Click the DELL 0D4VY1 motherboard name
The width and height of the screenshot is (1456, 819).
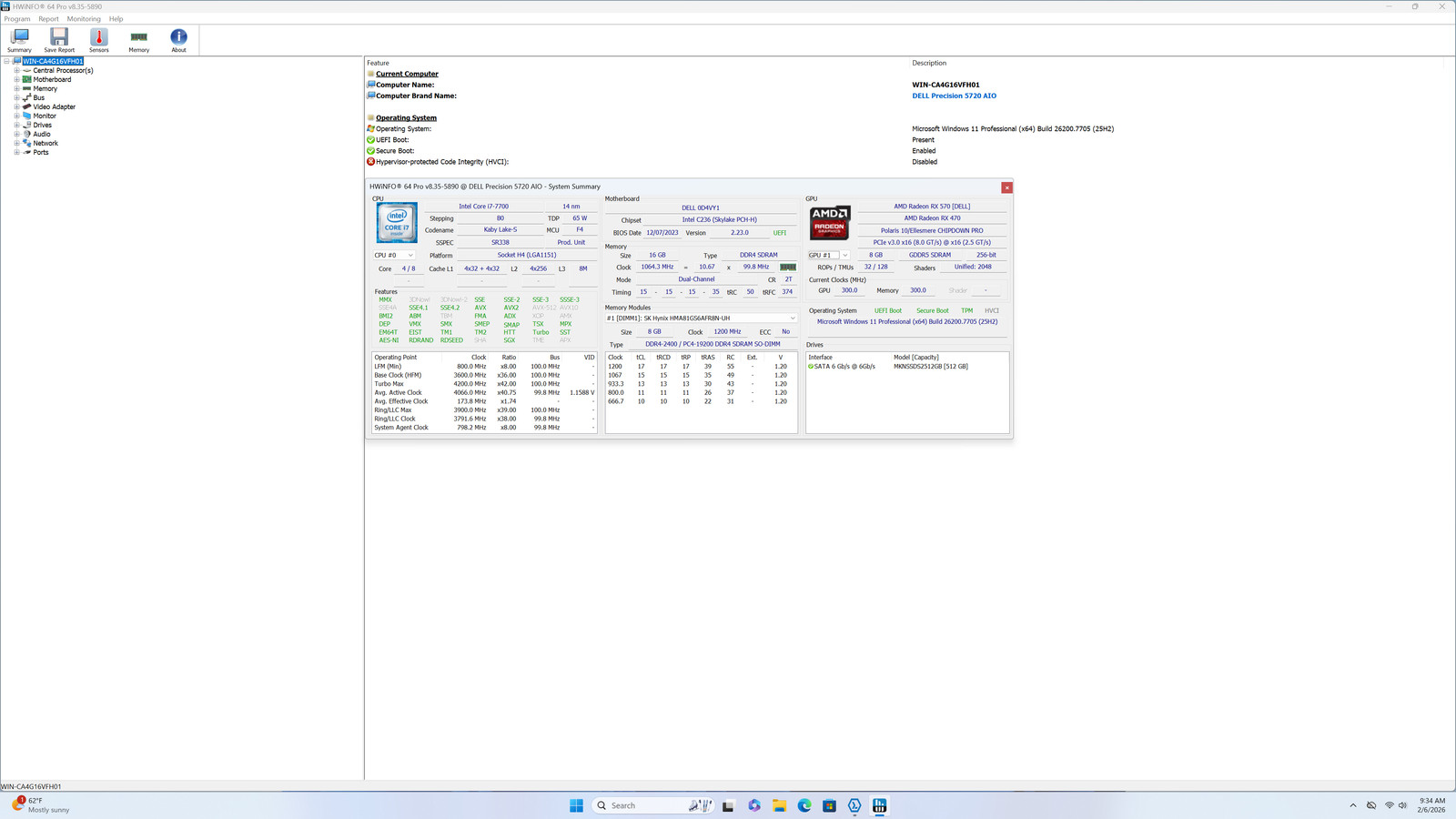point(701,207)
